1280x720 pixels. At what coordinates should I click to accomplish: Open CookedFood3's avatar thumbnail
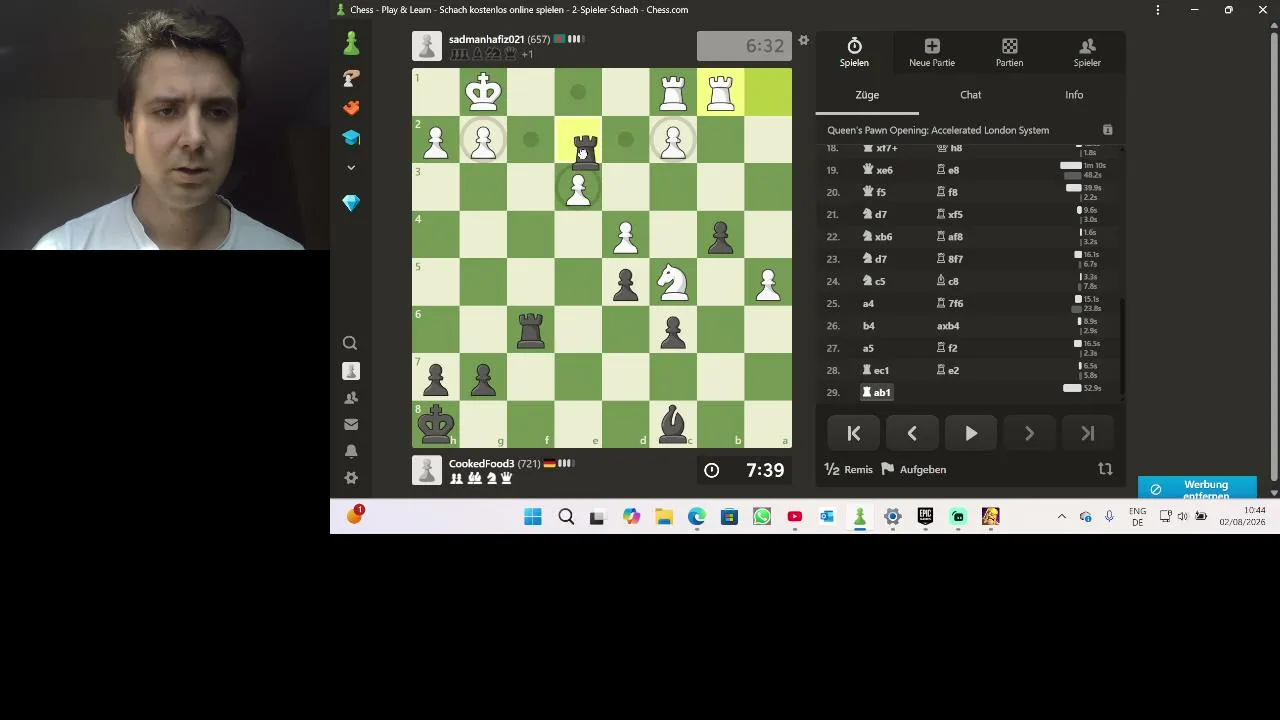point(427,470)
